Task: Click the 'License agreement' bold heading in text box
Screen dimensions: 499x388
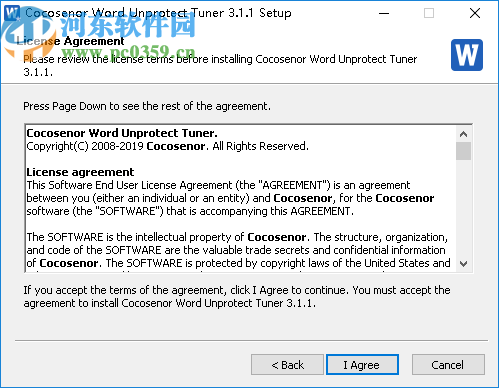Action: coord(80,172)
